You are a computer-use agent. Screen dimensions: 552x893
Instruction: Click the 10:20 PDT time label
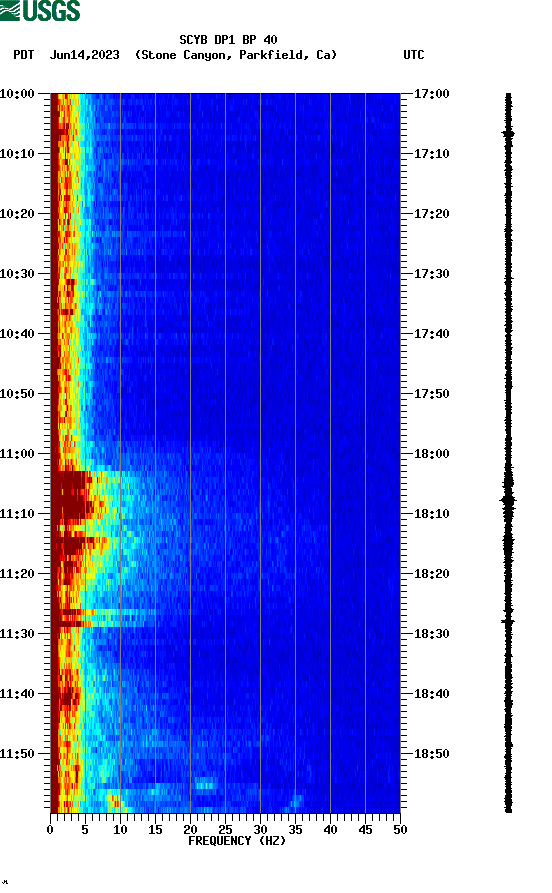pos(17,214)
